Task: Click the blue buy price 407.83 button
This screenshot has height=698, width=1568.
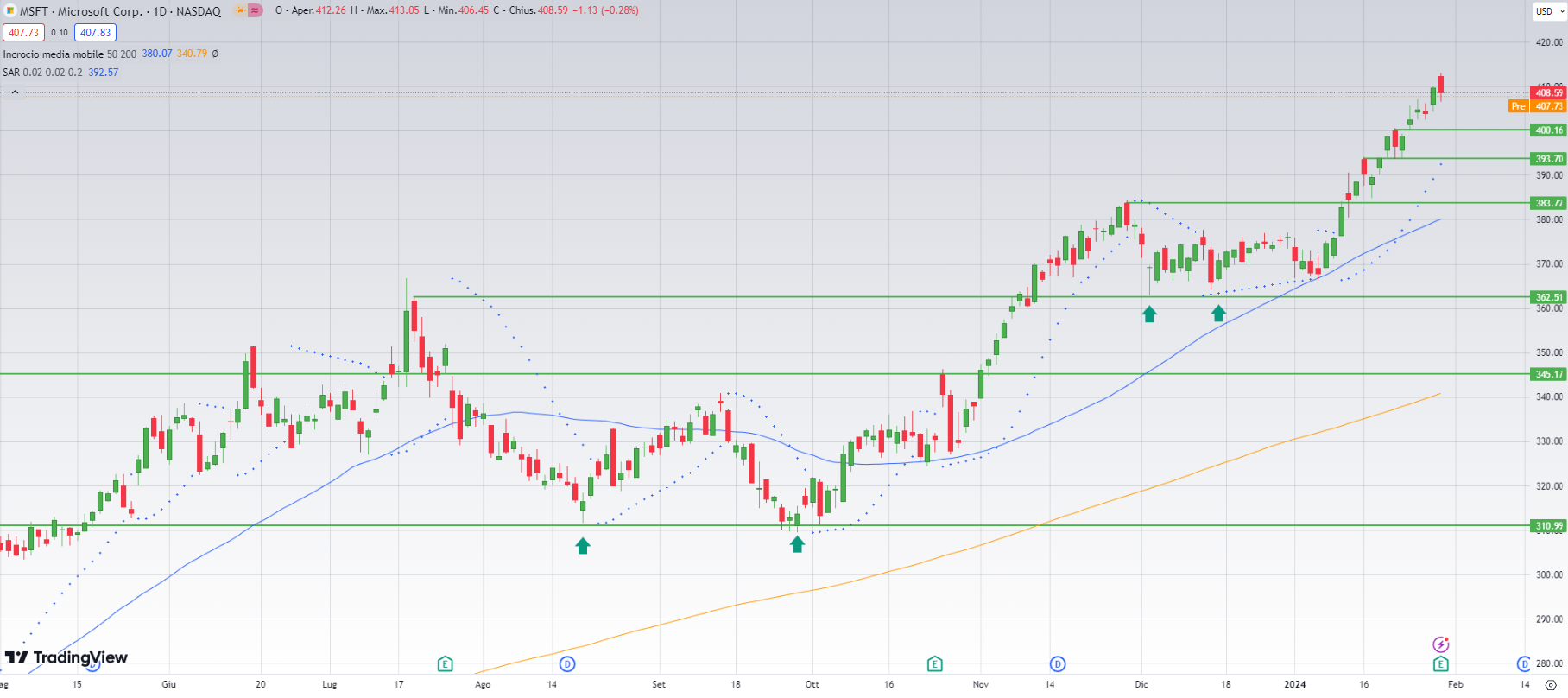Action: [95, 32]
